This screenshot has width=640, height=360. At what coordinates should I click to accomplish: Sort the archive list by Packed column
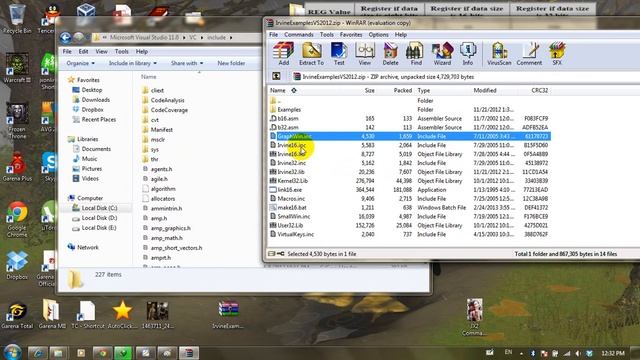click(402, 90)
